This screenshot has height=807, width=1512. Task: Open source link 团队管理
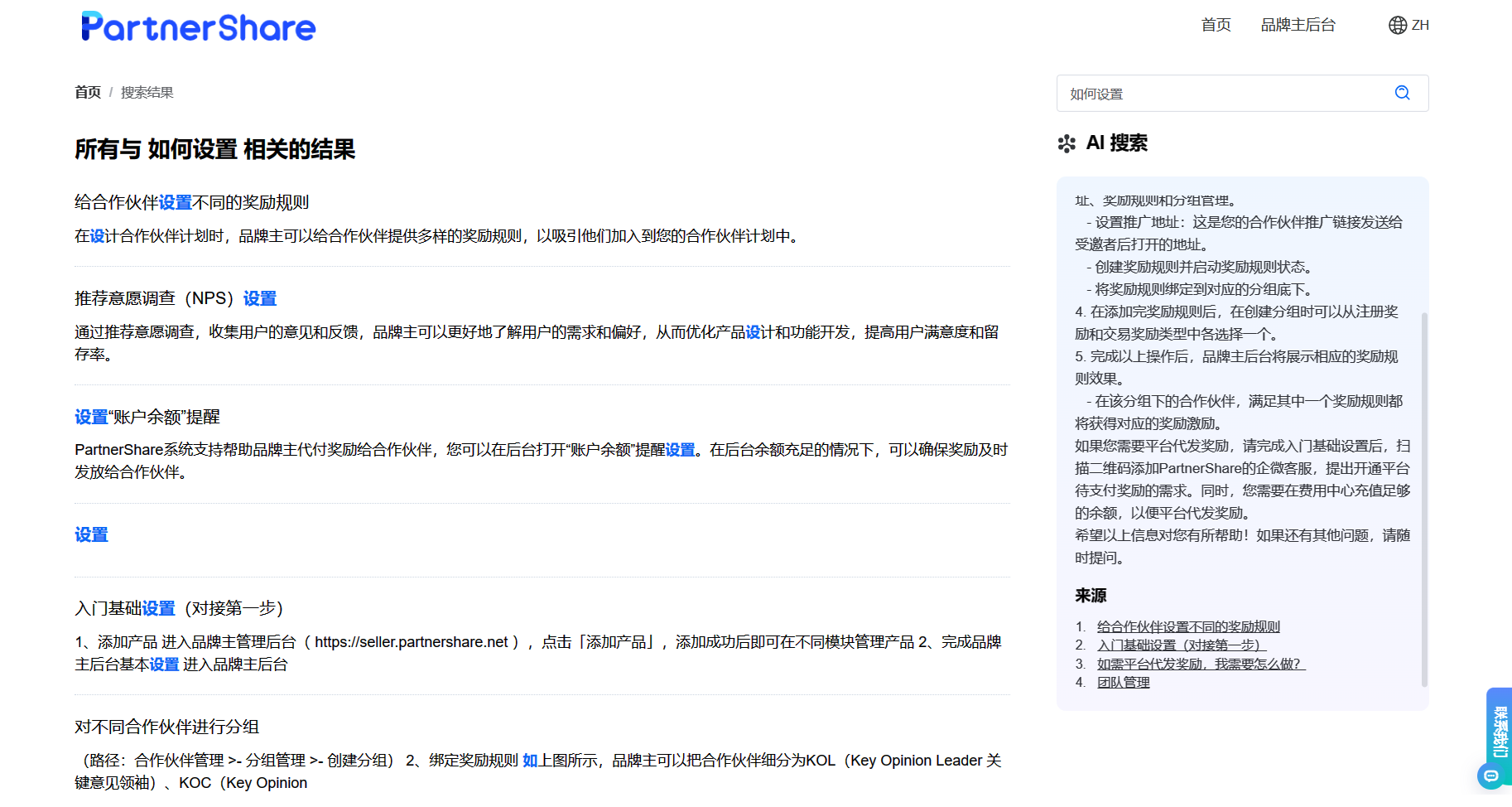(x=1123, y=682)
